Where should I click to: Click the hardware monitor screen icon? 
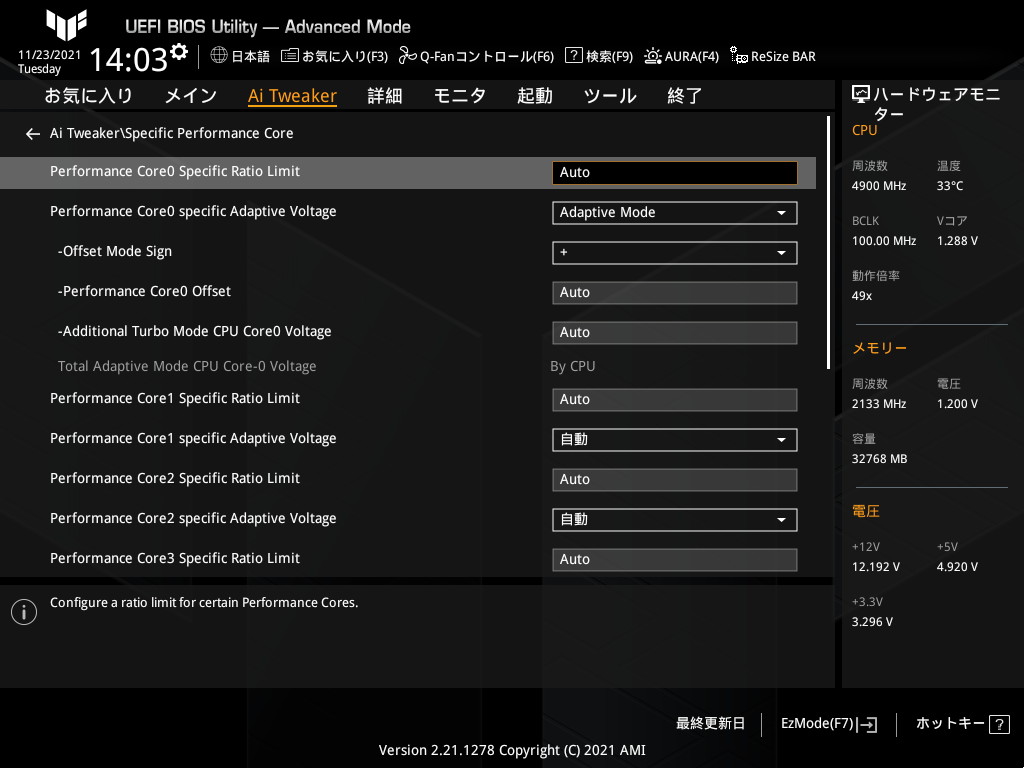point(861,95)
